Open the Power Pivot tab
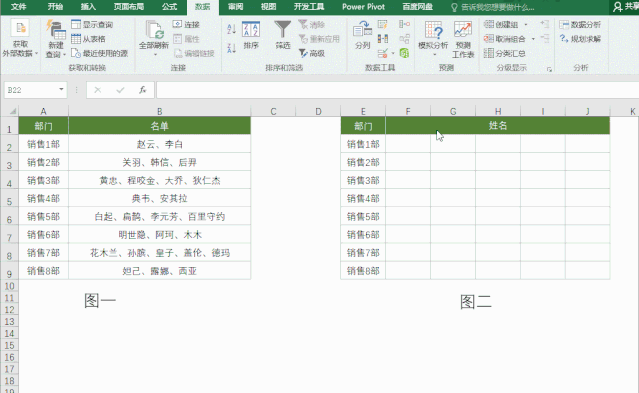The image size is (639, 393). point(363,7)
